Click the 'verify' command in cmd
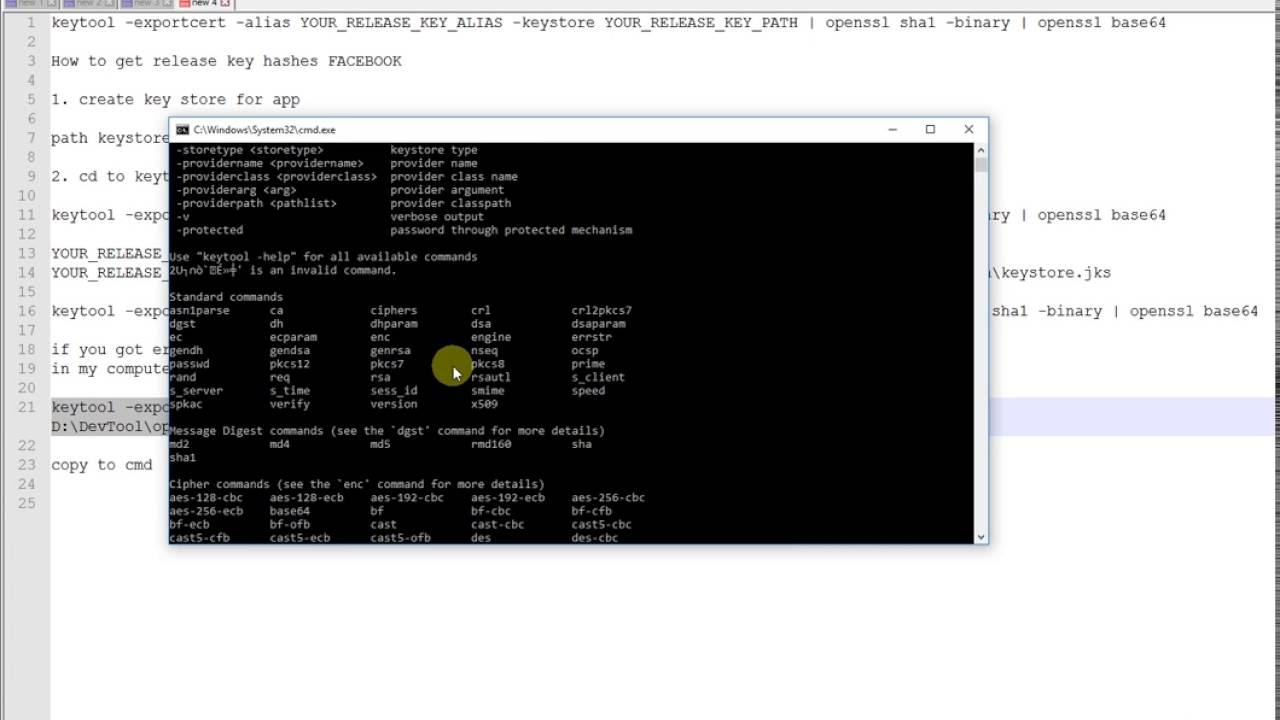The height and width of the screenshot is (720, 1280). (x=290, y=404)
